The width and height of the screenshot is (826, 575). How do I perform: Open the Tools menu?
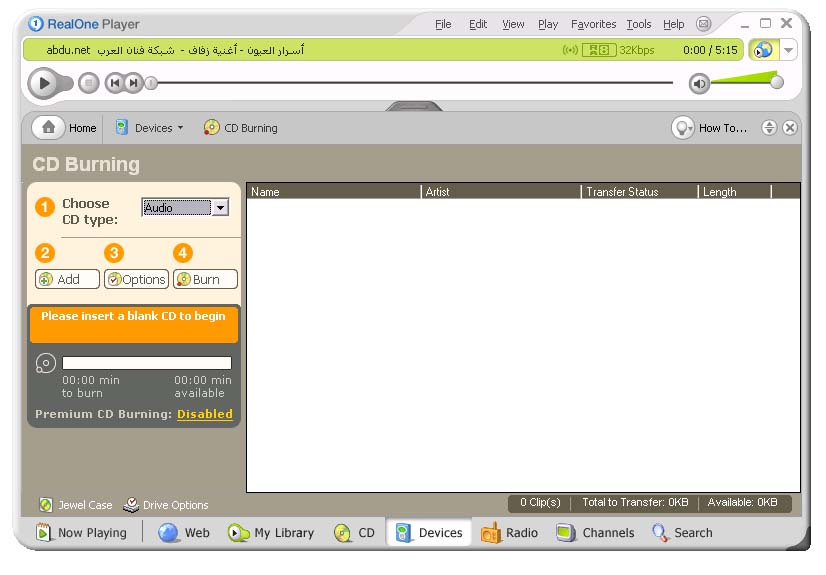[638, 24]
